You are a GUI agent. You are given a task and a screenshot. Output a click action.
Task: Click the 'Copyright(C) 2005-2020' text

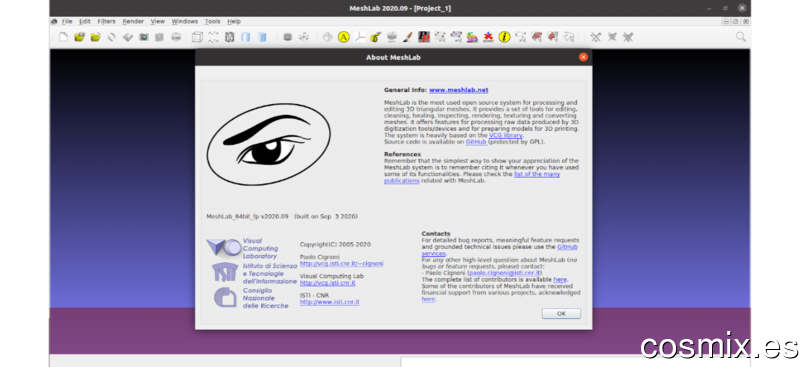[335, 244]
